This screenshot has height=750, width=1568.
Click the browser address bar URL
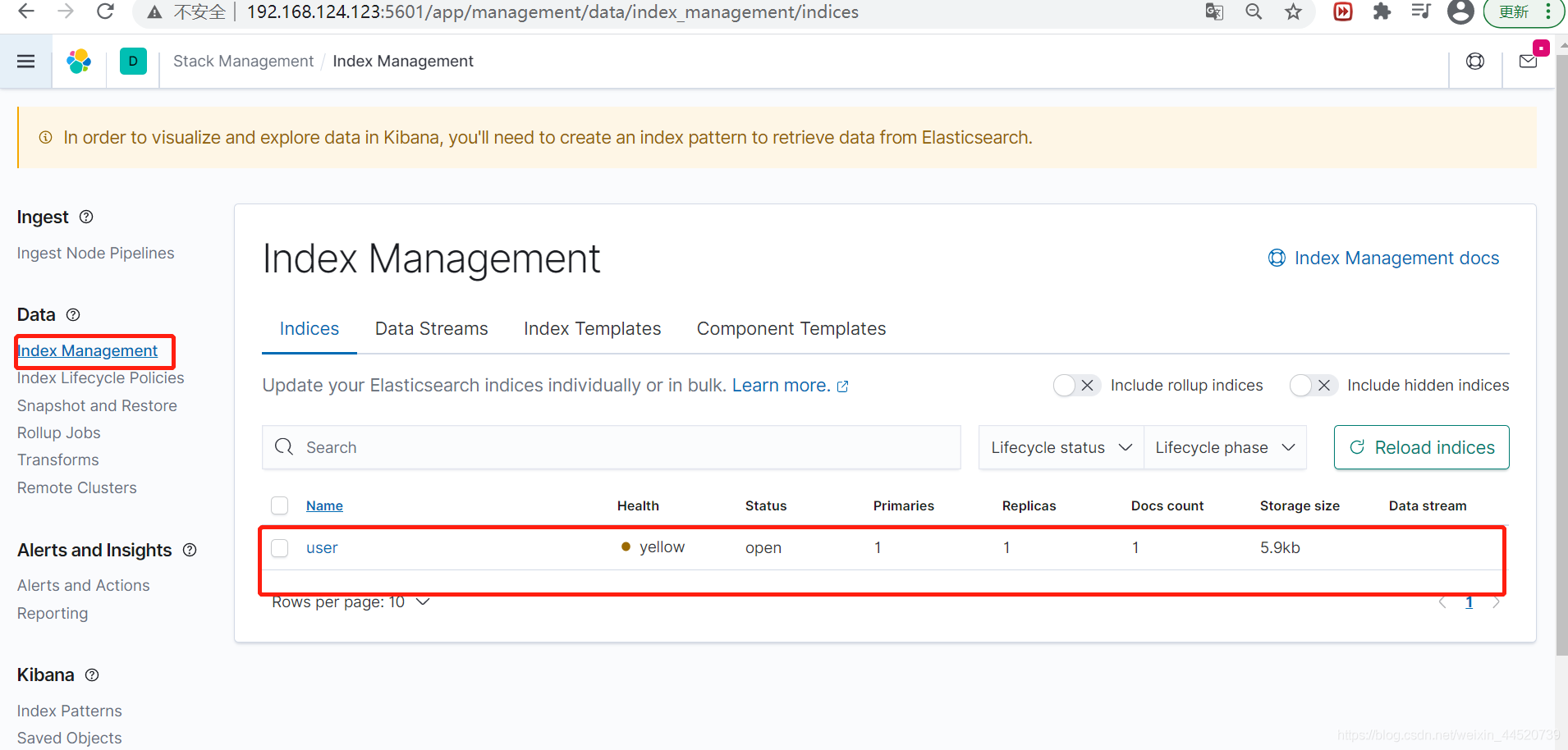point(552,11)
